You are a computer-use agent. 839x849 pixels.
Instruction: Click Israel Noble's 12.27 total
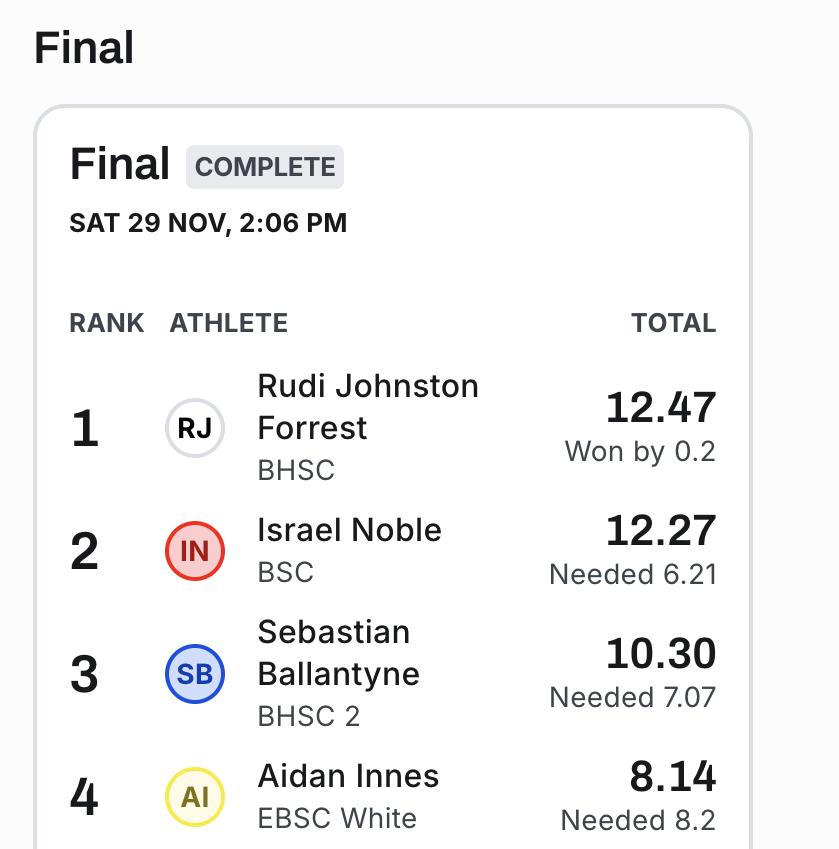click(x=661, y=531)
